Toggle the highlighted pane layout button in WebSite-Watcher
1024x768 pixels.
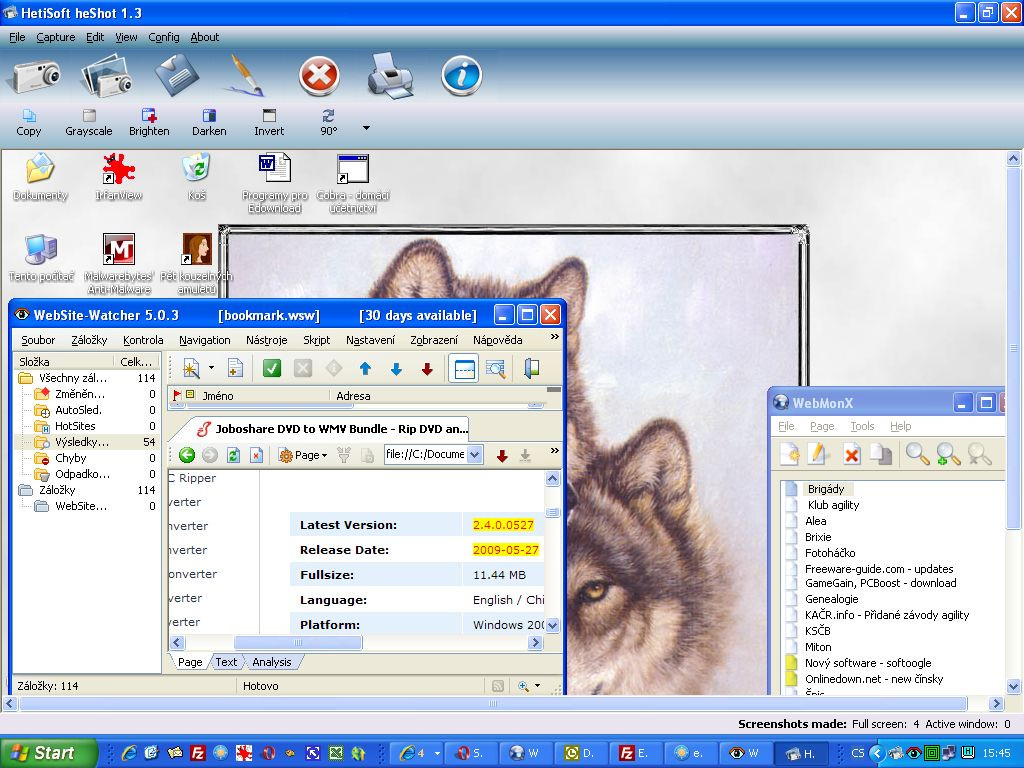coord(464,368)
